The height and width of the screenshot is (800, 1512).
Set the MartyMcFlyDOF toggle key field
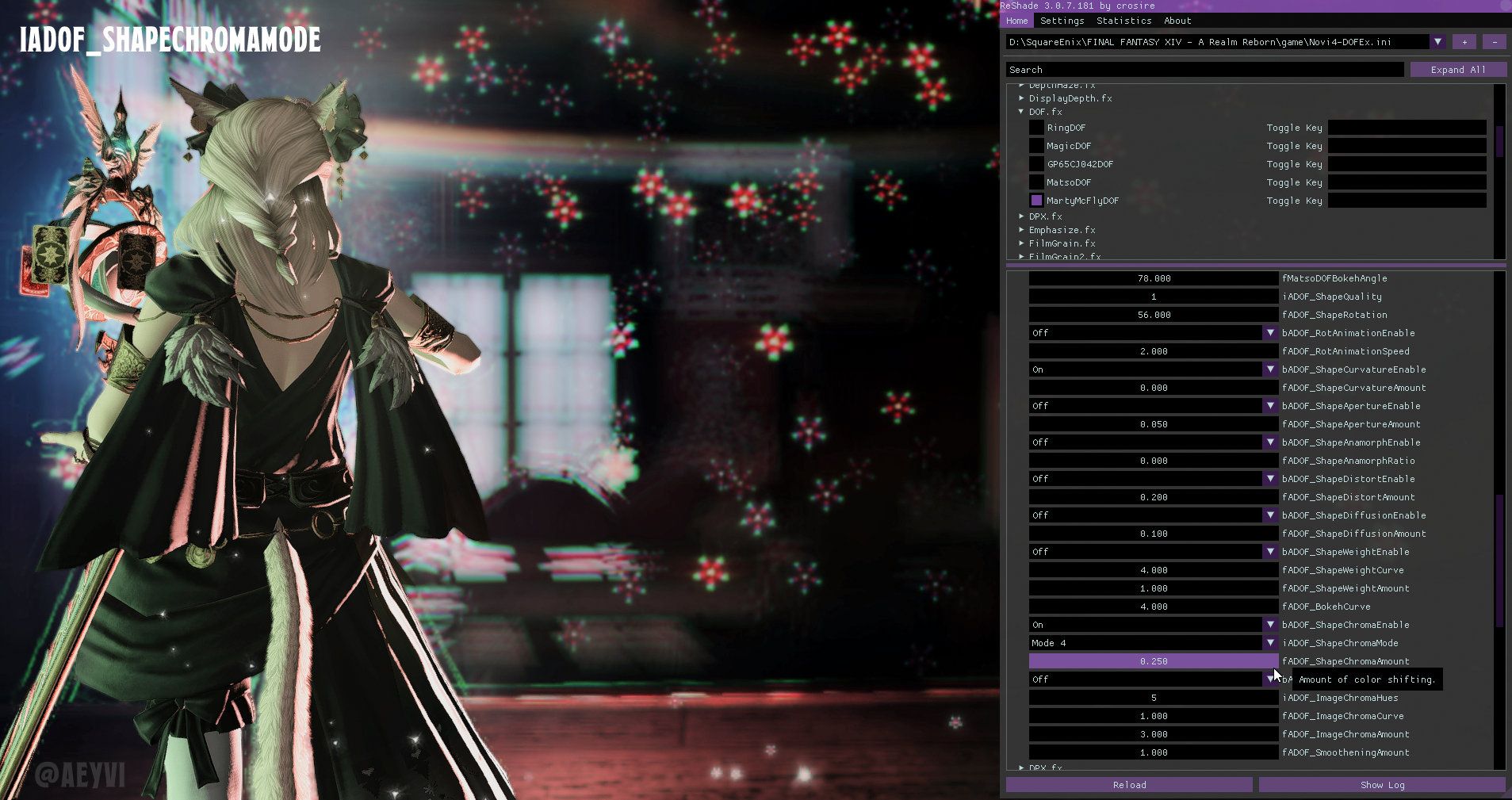coord(1407,201)
